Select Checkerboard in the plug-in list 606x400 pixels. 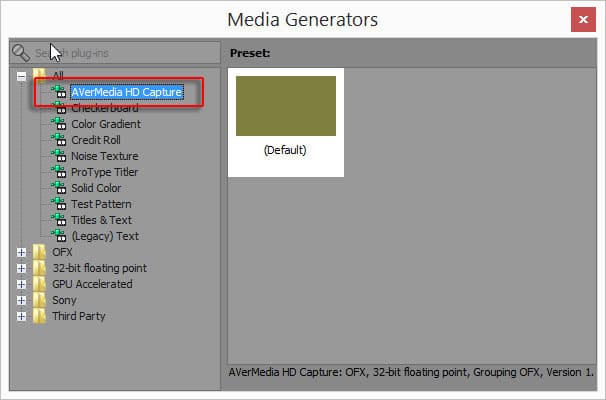coord(105,108)
